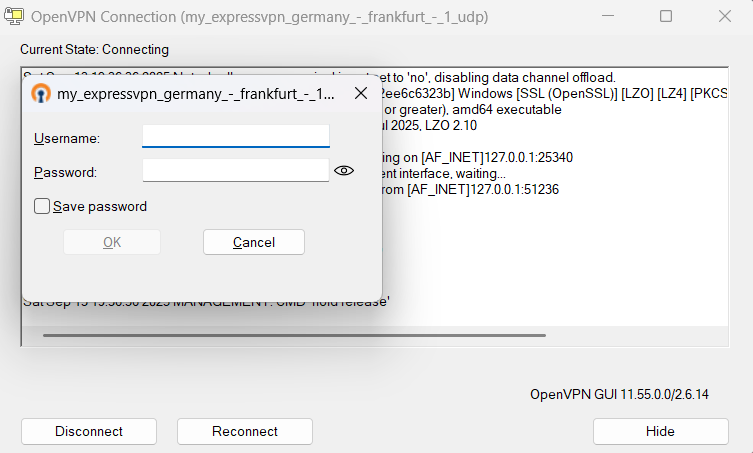
Task: Focus the Username input field
Action: pyautogui.click(x=236, y=136)
